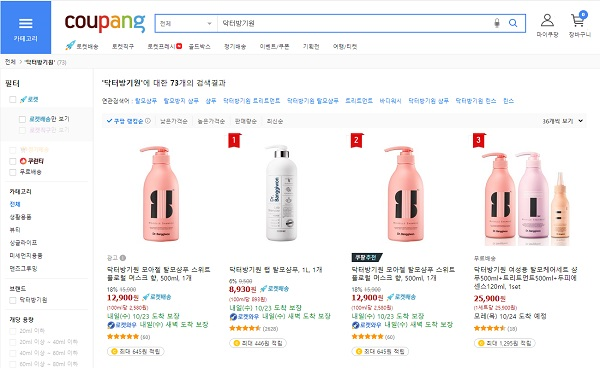The height and width of the screenshot is (368, 600).
Task: Check the brand 닥터방기원 filter checkbox
Action: pyautogui.click(x=13, y=300)
